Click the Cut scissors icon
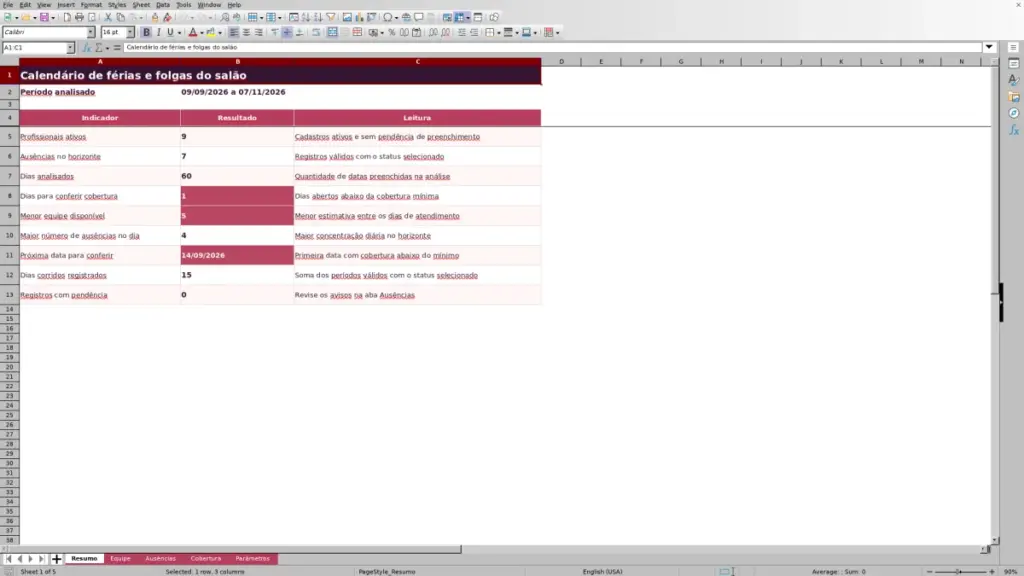The height and width of the screenshot is (576, 1024). point(108,18)
